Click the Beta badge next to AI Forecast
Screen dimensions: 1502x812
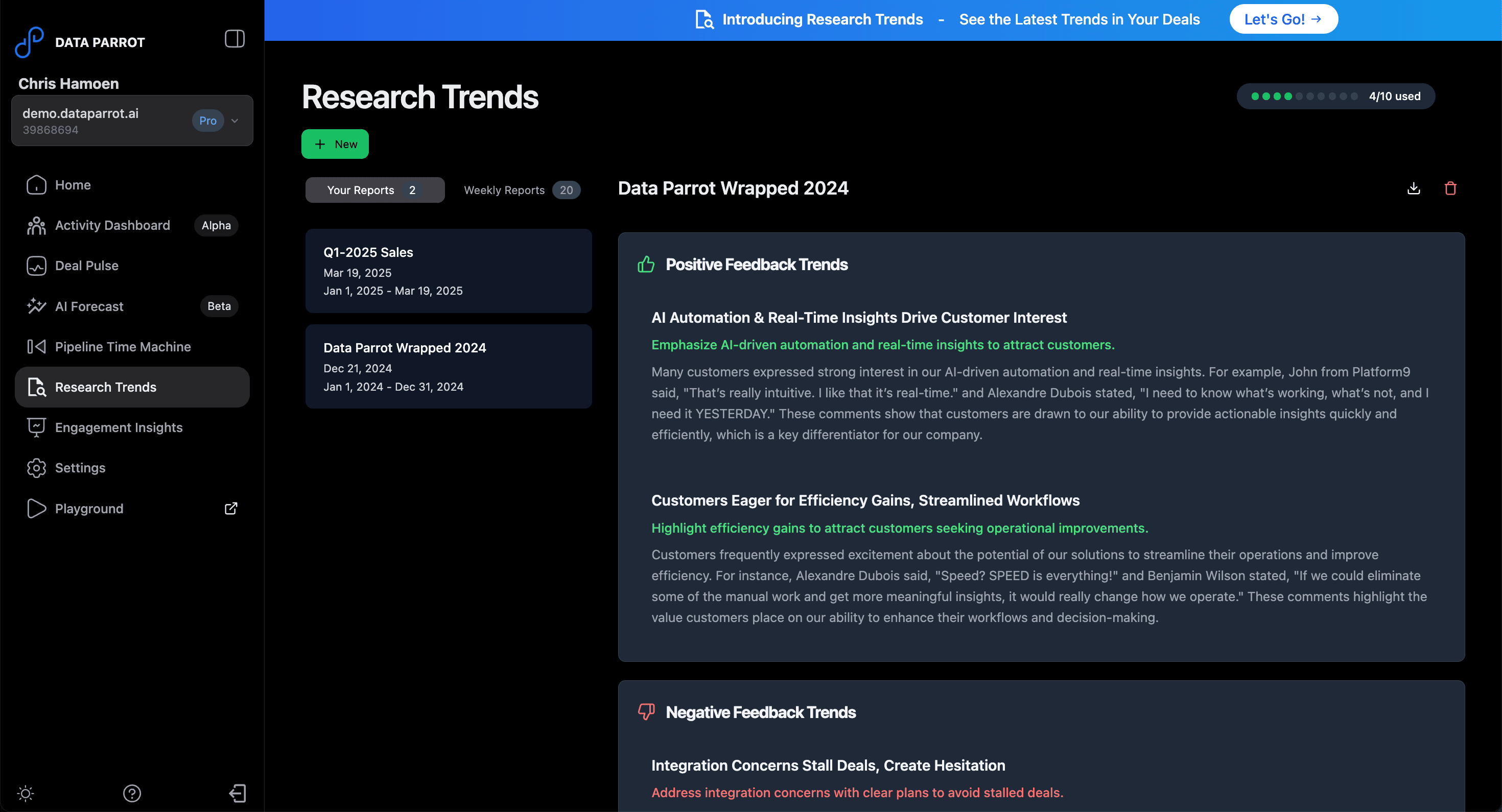[x=219, y=306]
